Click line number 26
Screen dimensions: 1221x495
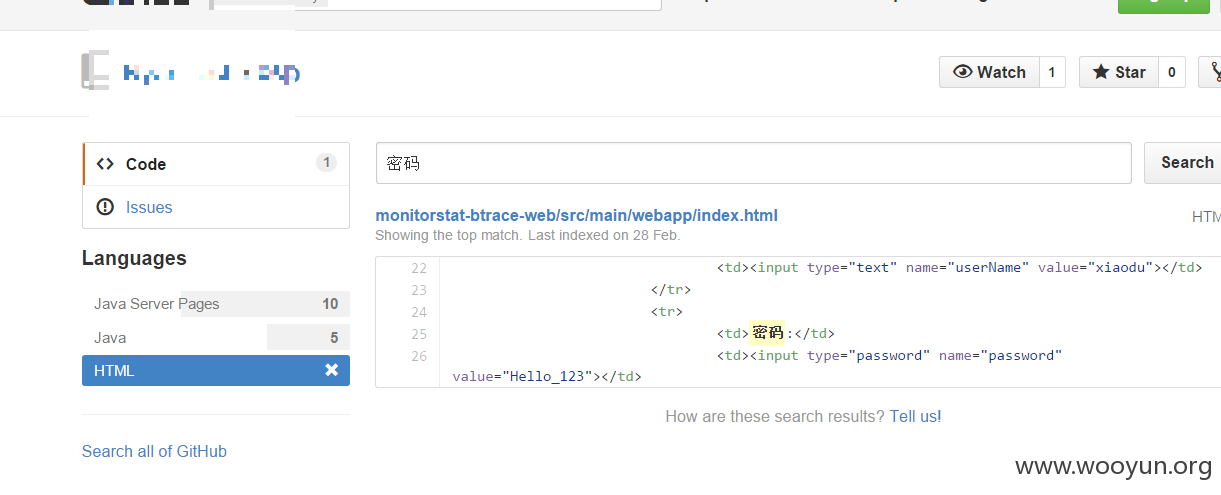[x=418, y=356]
